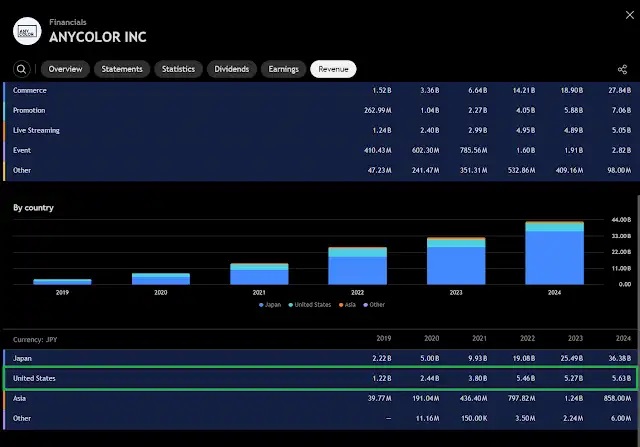Image resolution: width=640 pixels, height=447 pixels.
Task: Open the Statistics tab
Action: click(x=178, y=69)
